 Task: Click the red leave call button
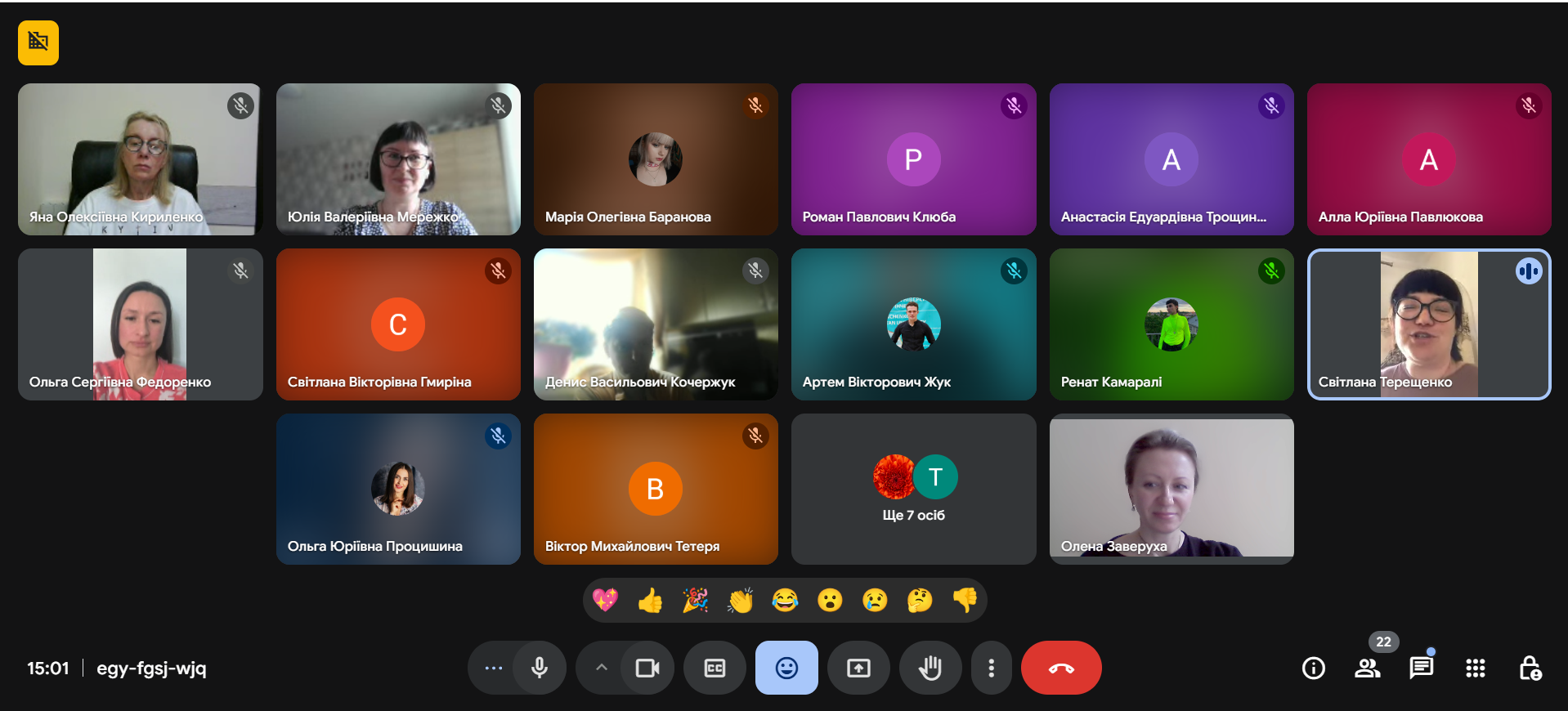(1060, 669)
